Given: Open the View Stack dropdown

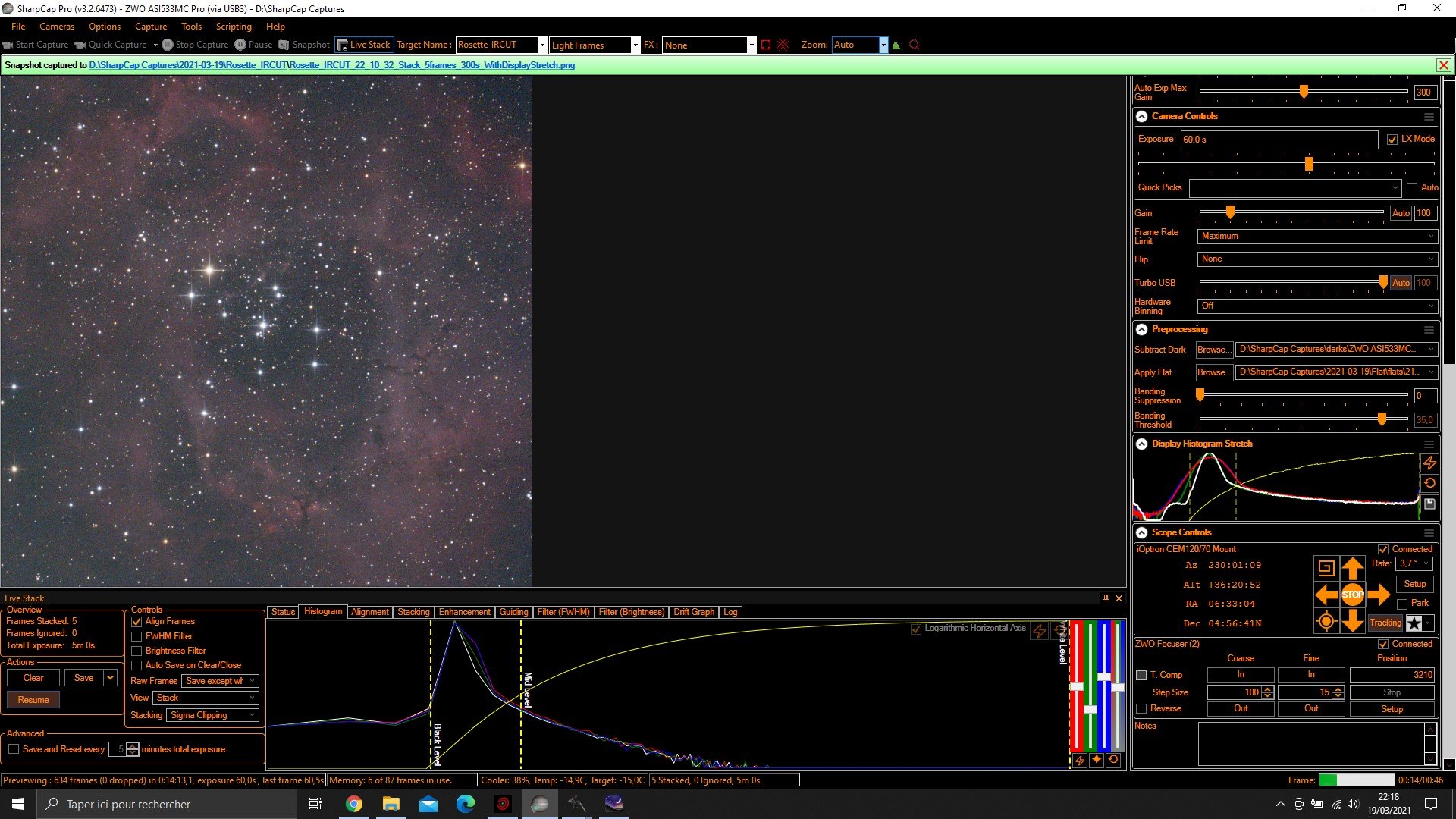Looking at the screenshot, I should tap(206, 698).
